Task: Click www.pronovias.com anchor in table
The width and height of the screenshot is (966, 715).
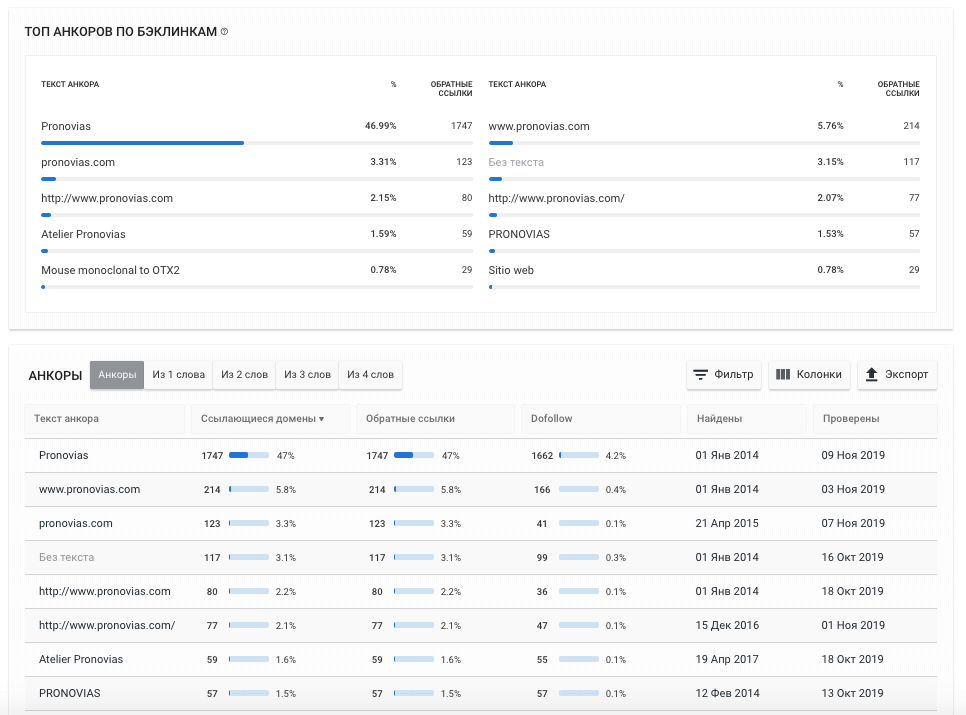Action: tap(89, 489)
